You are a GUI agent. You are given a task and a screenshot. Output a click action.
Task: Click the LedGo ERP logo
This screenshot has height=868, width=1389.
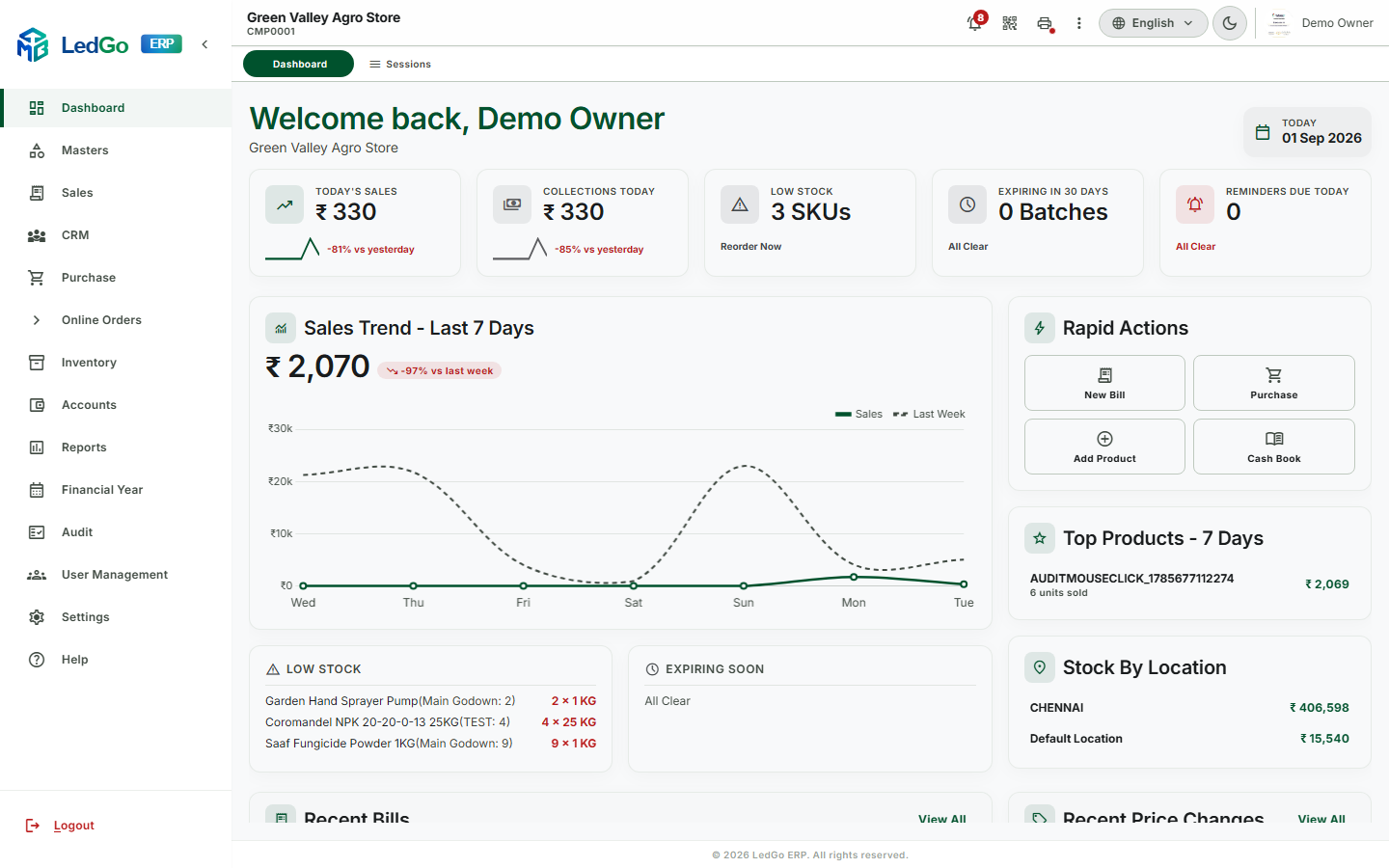point(99,44)
